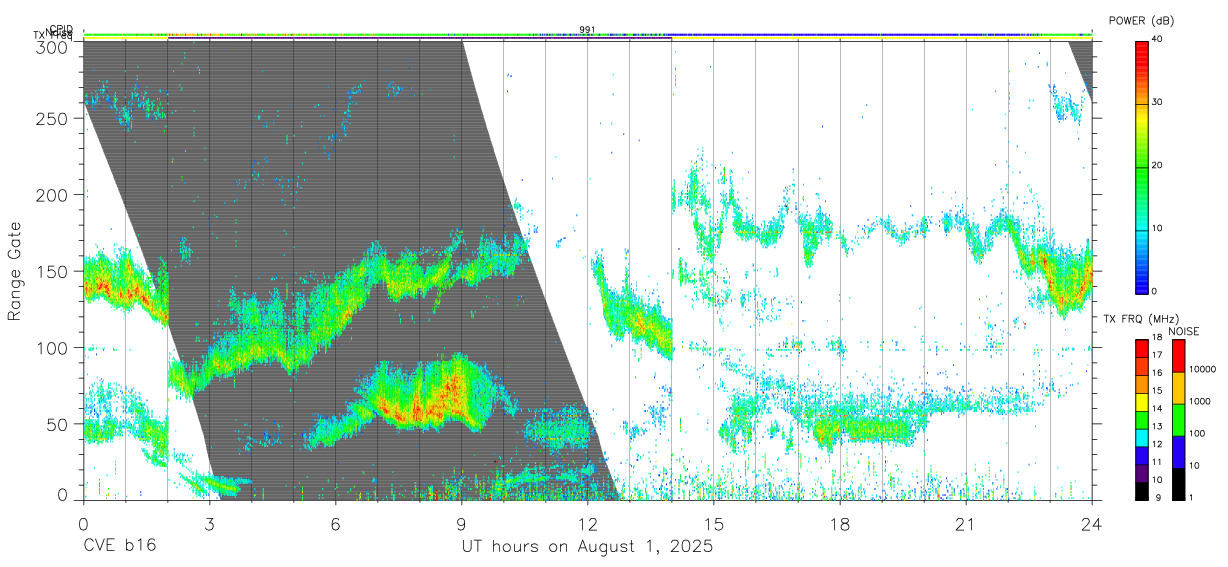Click the 150 range gate tick label
This screenshot has height=567, width=1228.
pos(53,271)
